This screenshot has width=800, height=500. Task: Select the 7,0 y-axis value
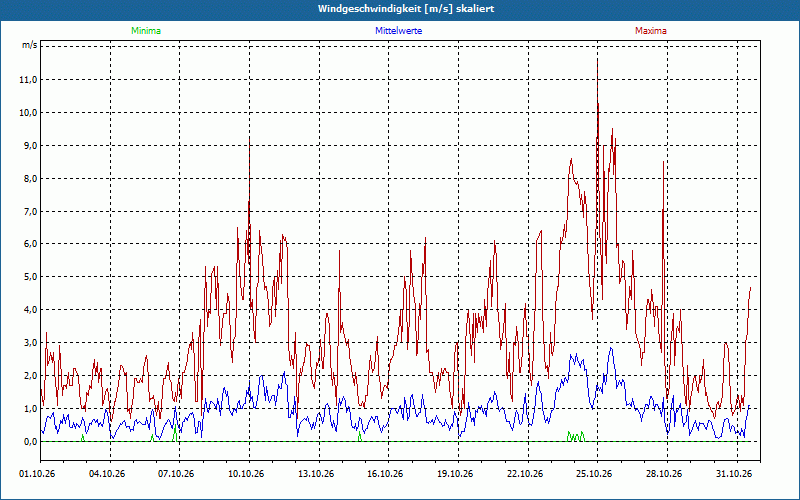[30, 212]
